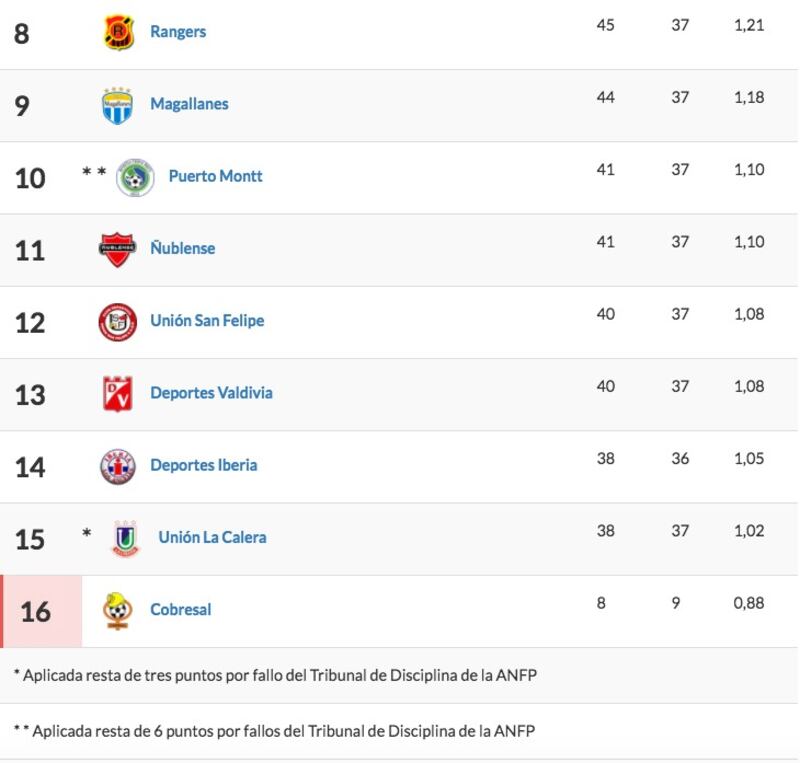The image size is (800, 763).
Task: Click the Deportes Valdivia DV crest
Action: tap(118, 393)
